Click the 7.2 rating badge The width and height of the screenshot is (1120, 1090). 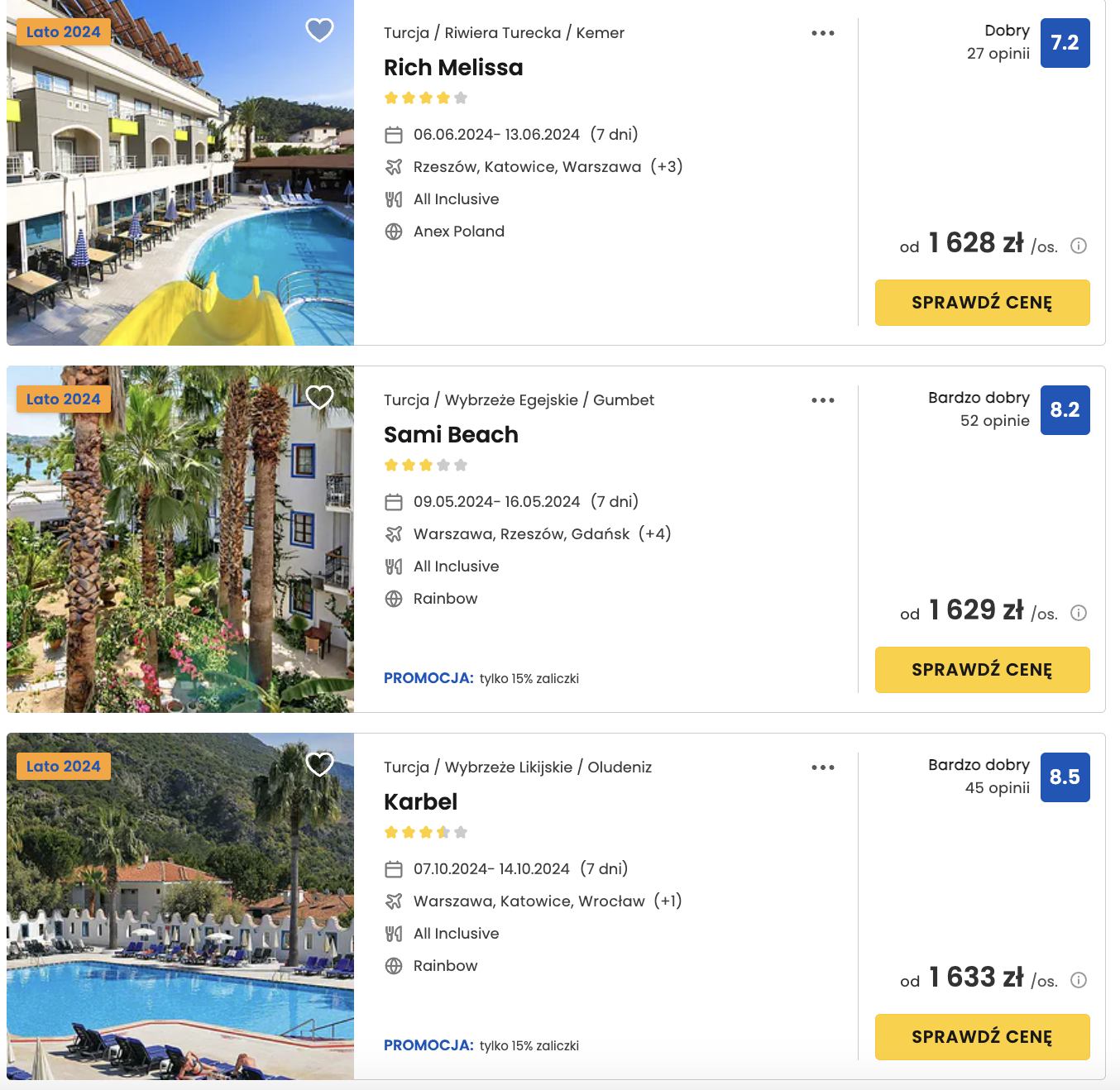[x=1065, y=43]
